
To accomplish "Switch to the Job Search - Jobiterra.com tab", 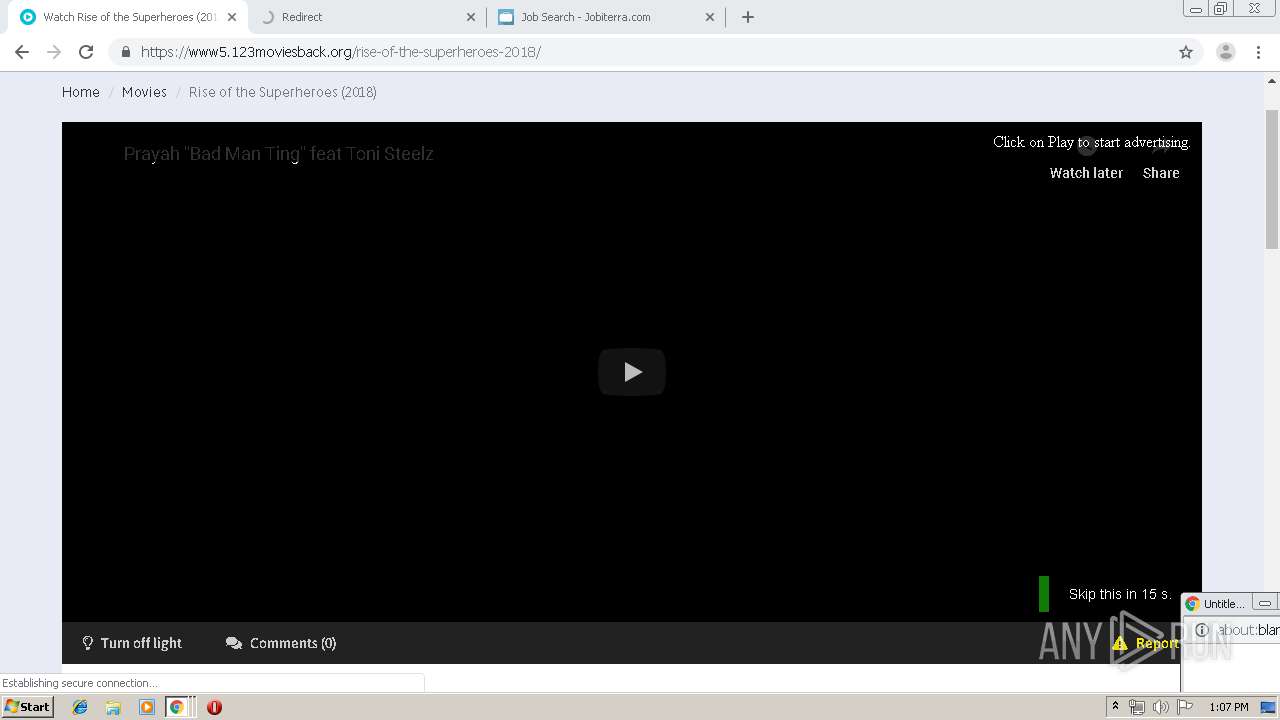I will [606, 17].
